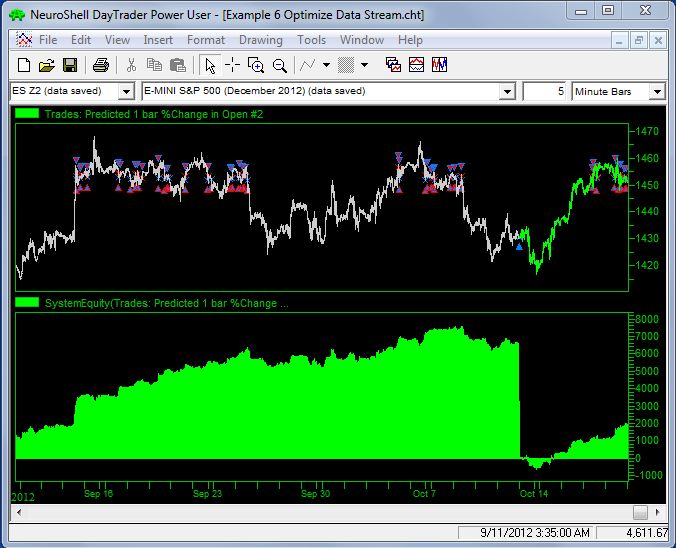676x548 pixels.
Task: Open the Window menu
Action: pos(362,40)
